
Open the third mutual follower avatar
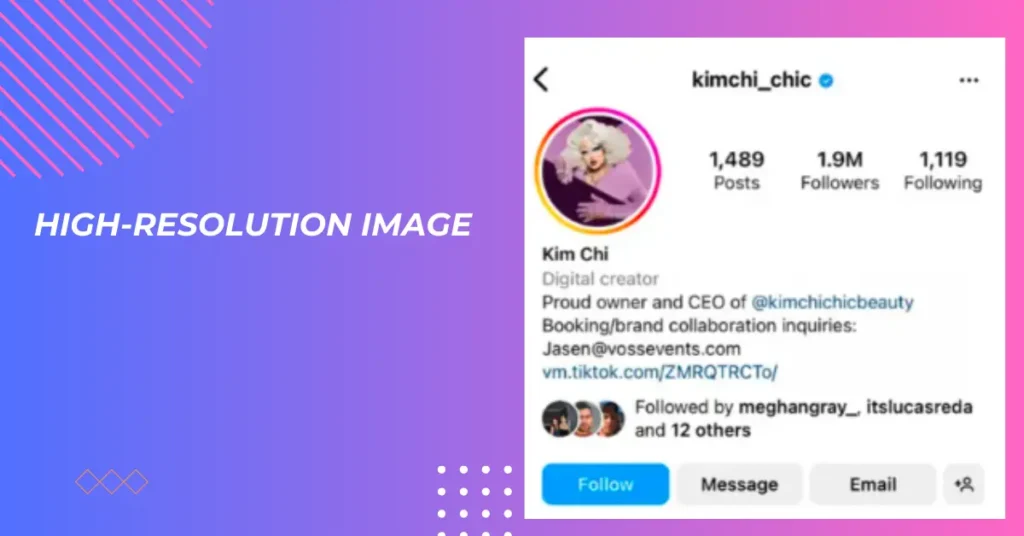click(x=611, y=418)
